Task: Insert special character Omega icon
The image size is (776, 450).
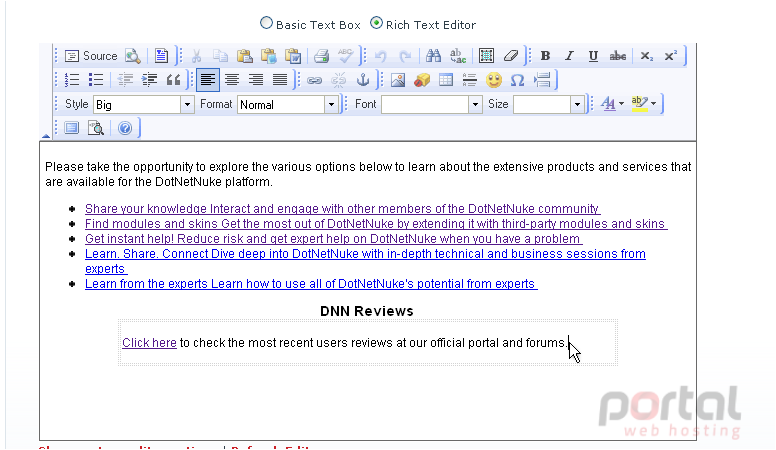Action: 517,80
